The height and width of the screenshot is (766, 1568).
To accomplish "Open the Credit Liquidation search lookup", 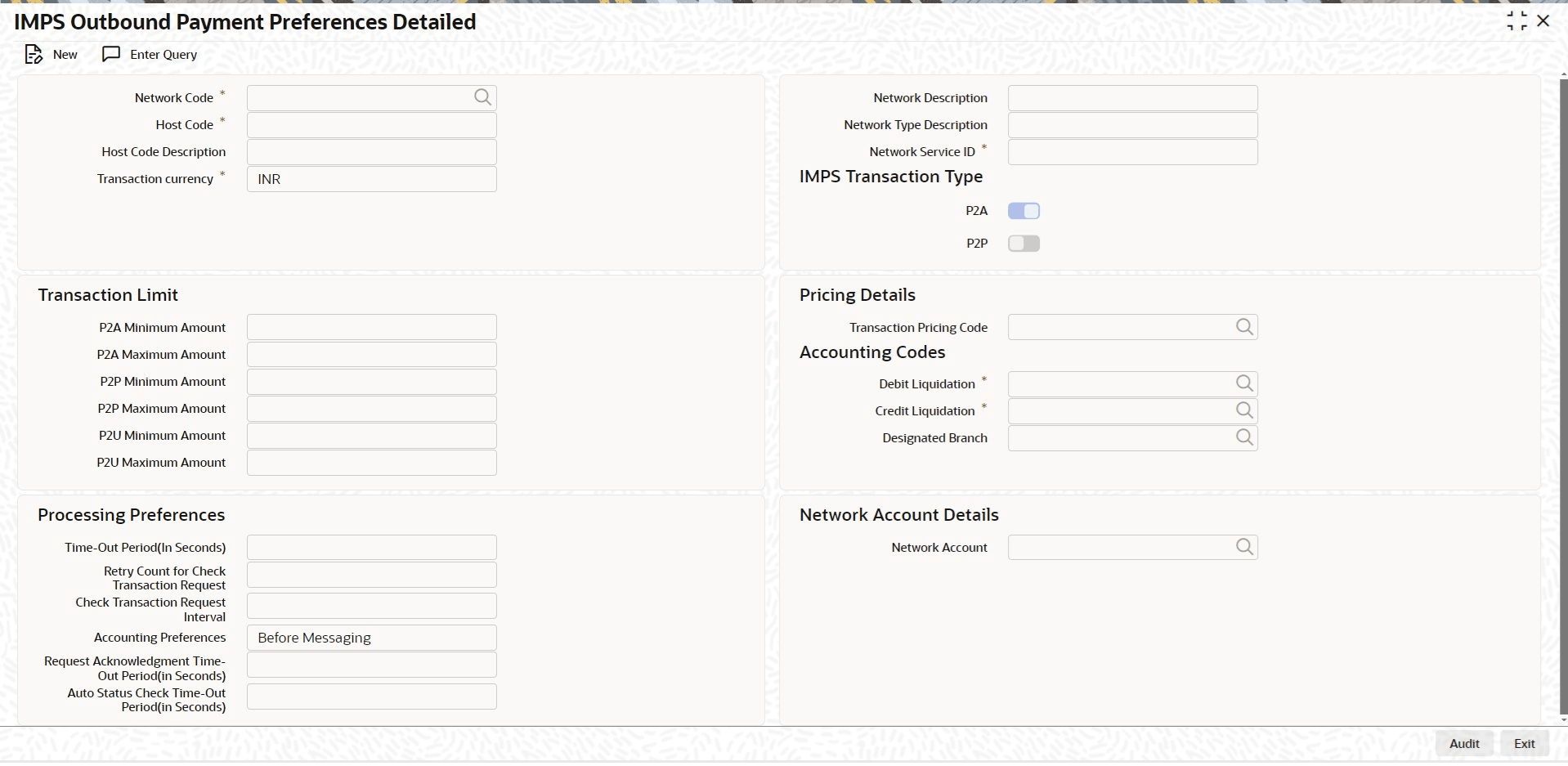I will (1244, 410).
